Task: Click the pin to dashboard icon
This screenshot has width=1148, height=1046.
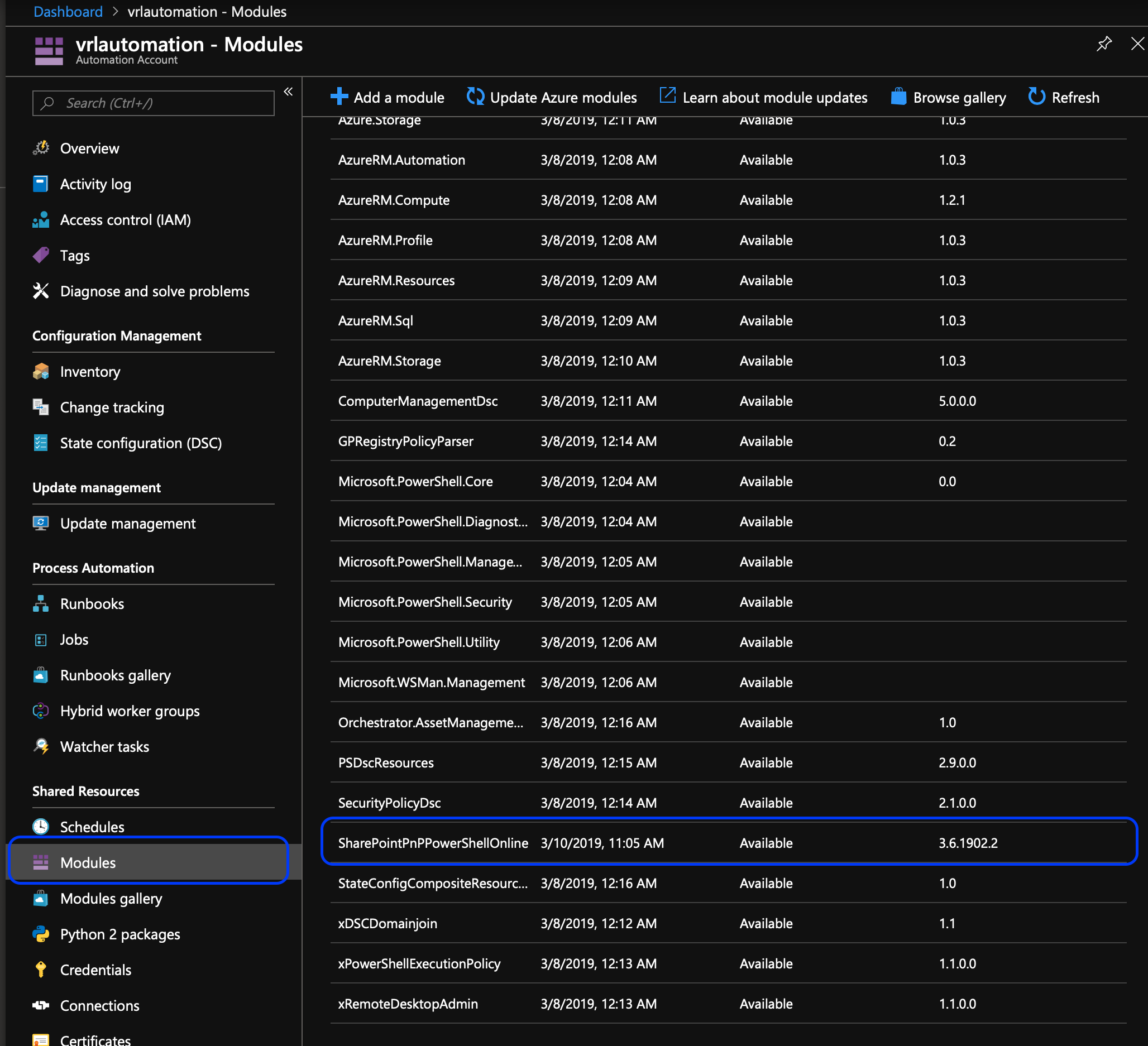Action: point(1103,44)
